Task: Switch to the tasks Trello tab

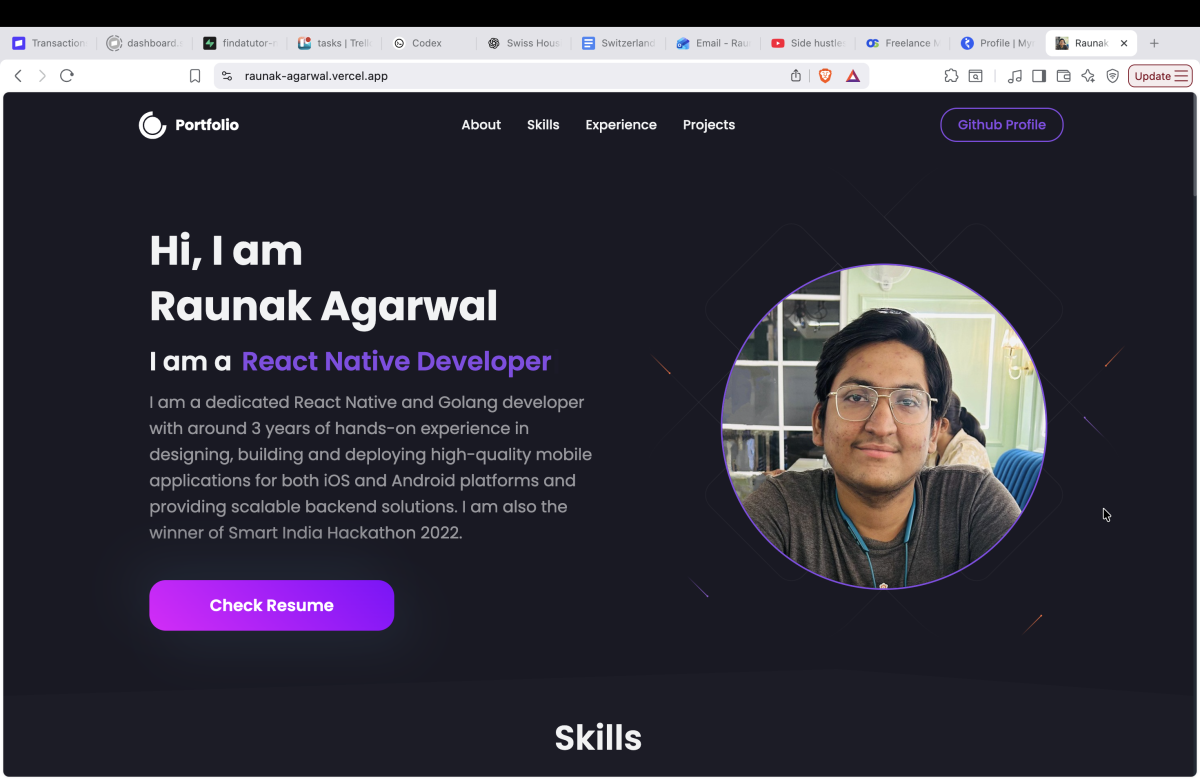Action: tap(336, 43)
